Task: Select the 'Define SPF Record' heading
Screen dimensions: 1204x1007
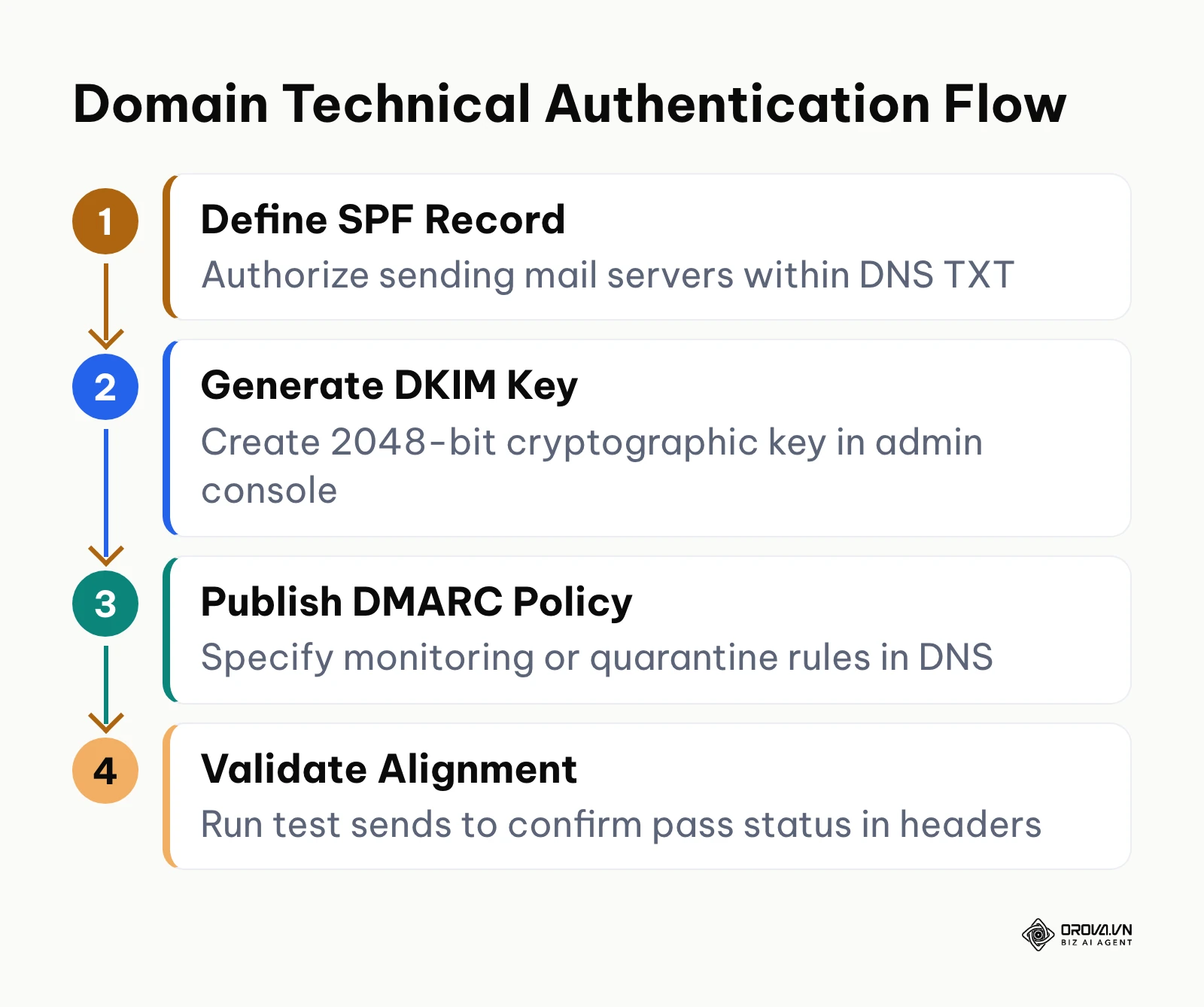Action: pos(382,220)
